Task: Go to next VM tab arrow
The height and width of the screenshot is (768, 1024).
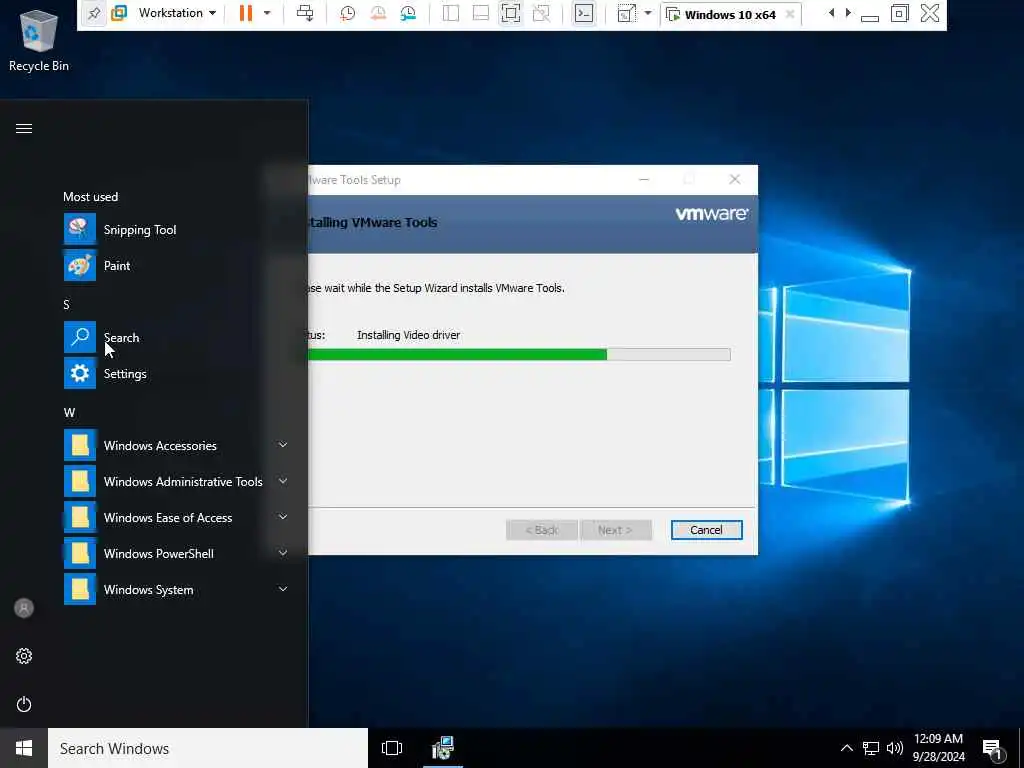Action: point(848,12)
